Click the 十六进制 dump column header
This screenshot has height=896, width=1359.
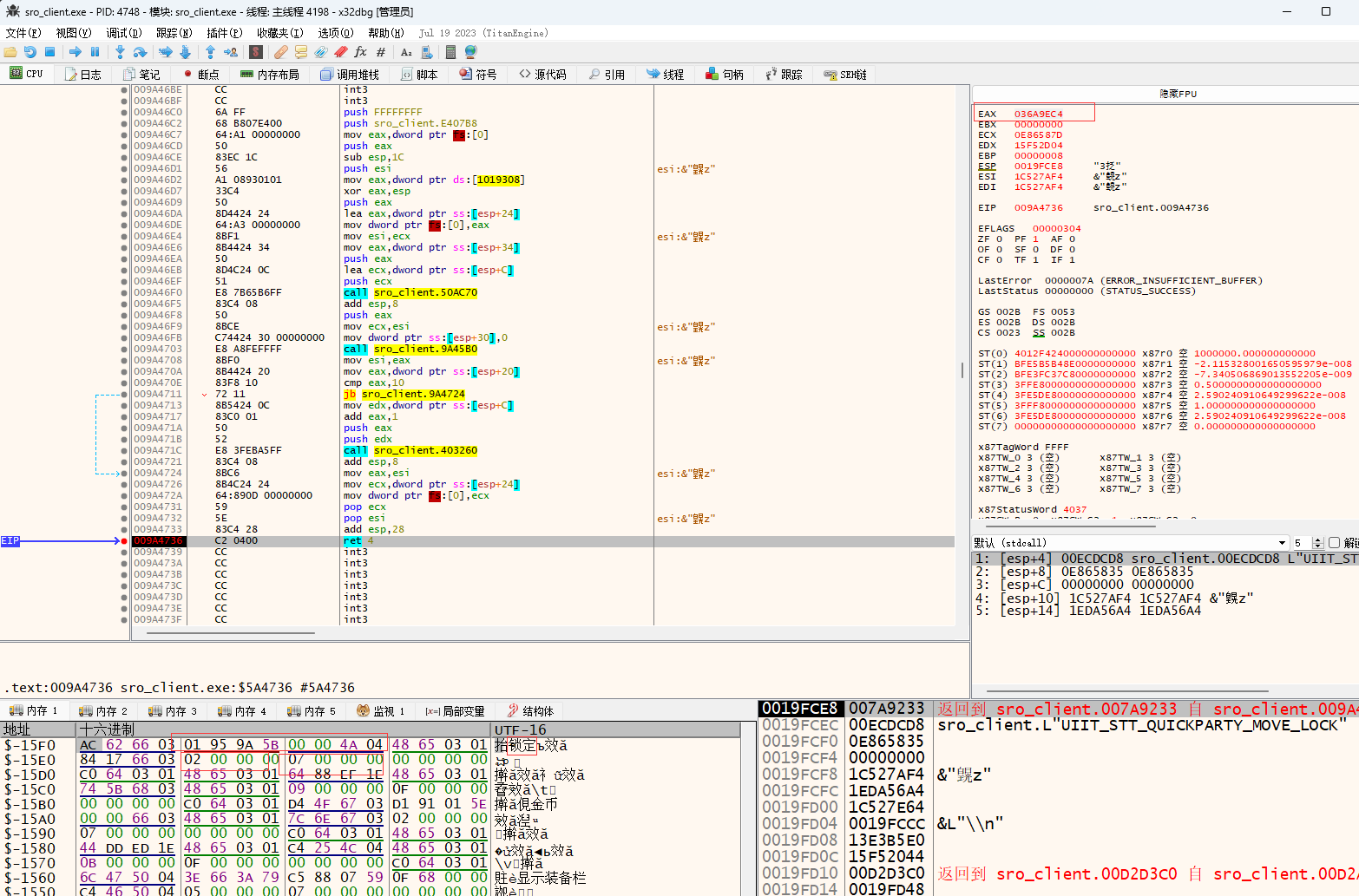[x=284, y=730]
